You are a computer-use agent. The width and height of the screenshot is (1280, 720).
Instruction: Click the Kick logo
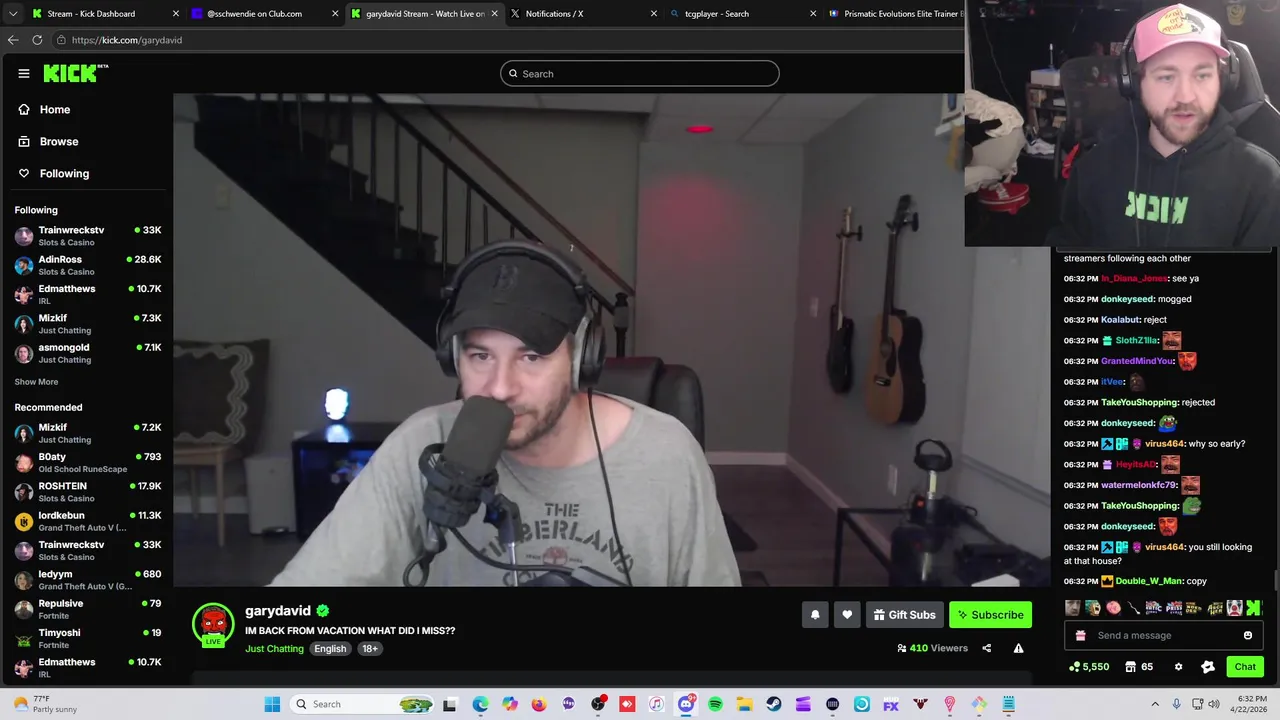(x=75, y=73)
